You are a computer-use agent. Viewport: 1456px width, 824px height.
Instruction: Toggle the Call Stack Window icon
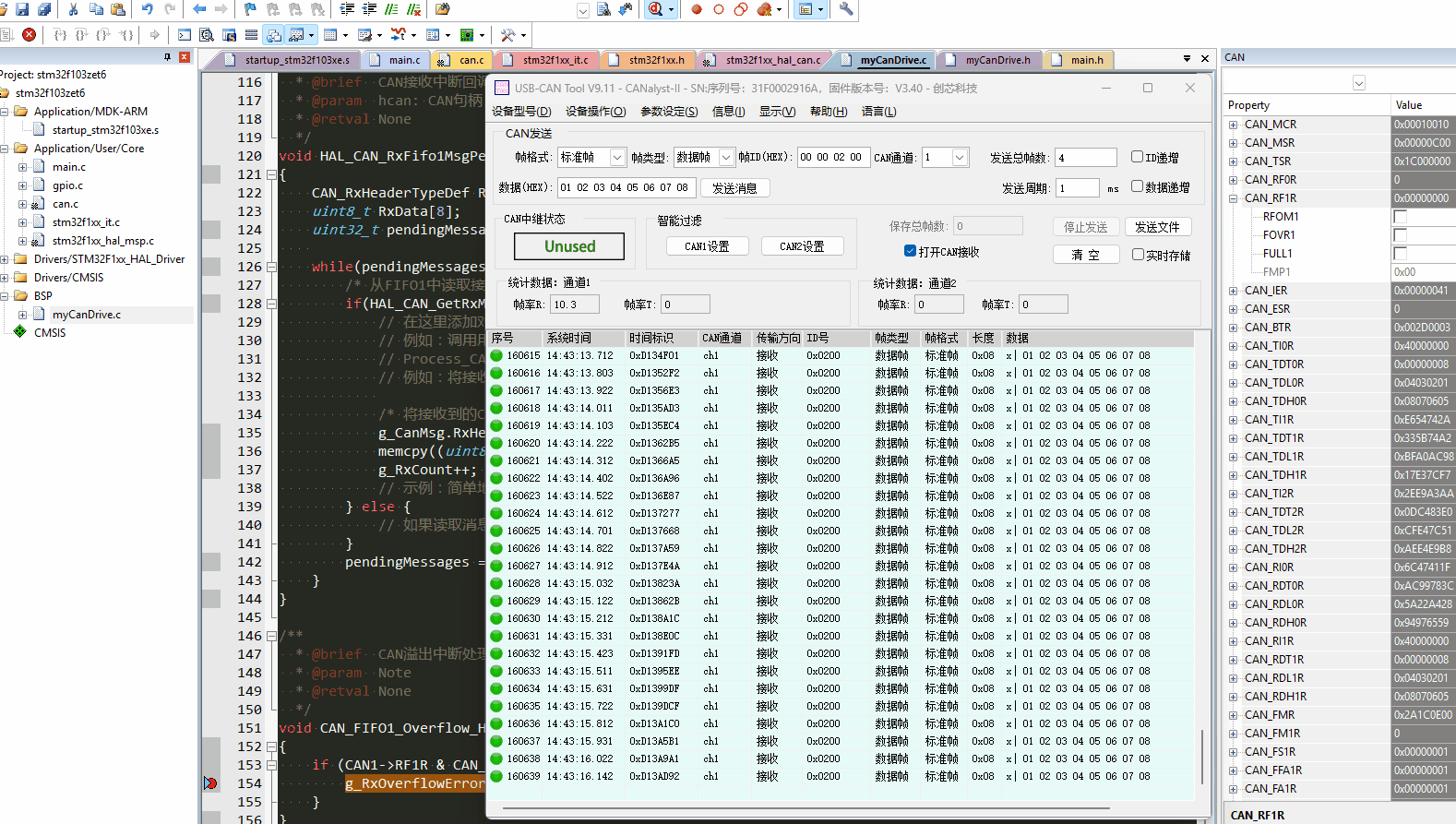(x=274, y=34)
